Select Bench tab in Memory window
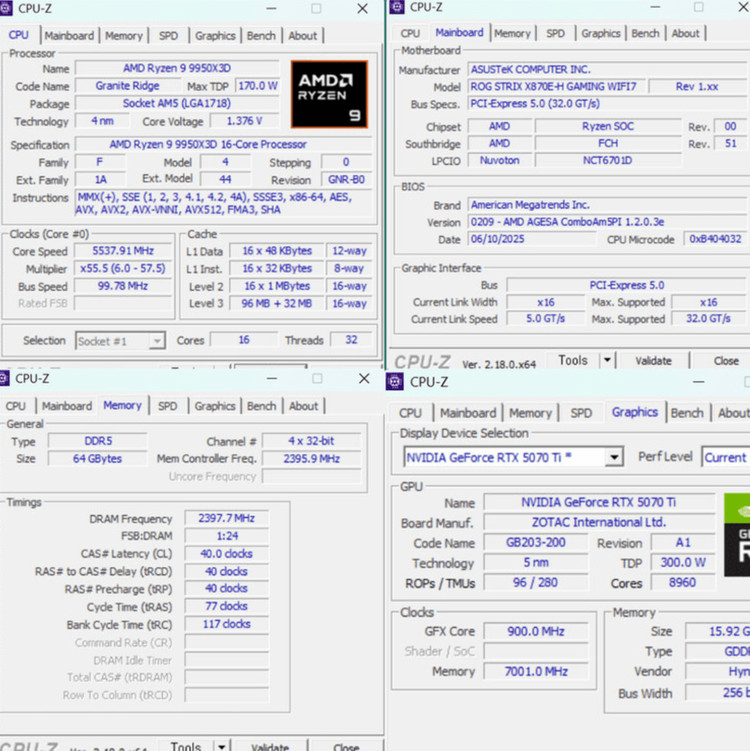The image size is (750, 751). coord(261,406)
